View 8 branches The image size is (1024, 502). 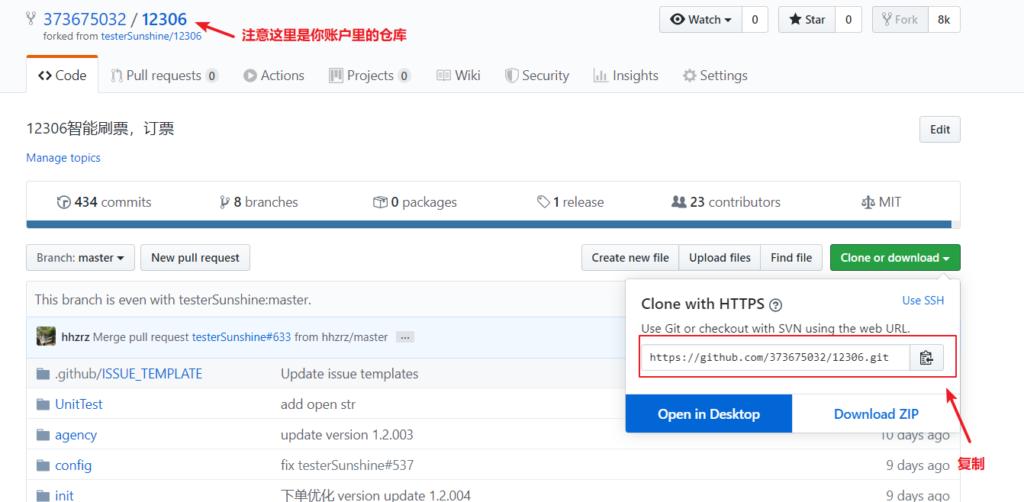coord(259,202)
